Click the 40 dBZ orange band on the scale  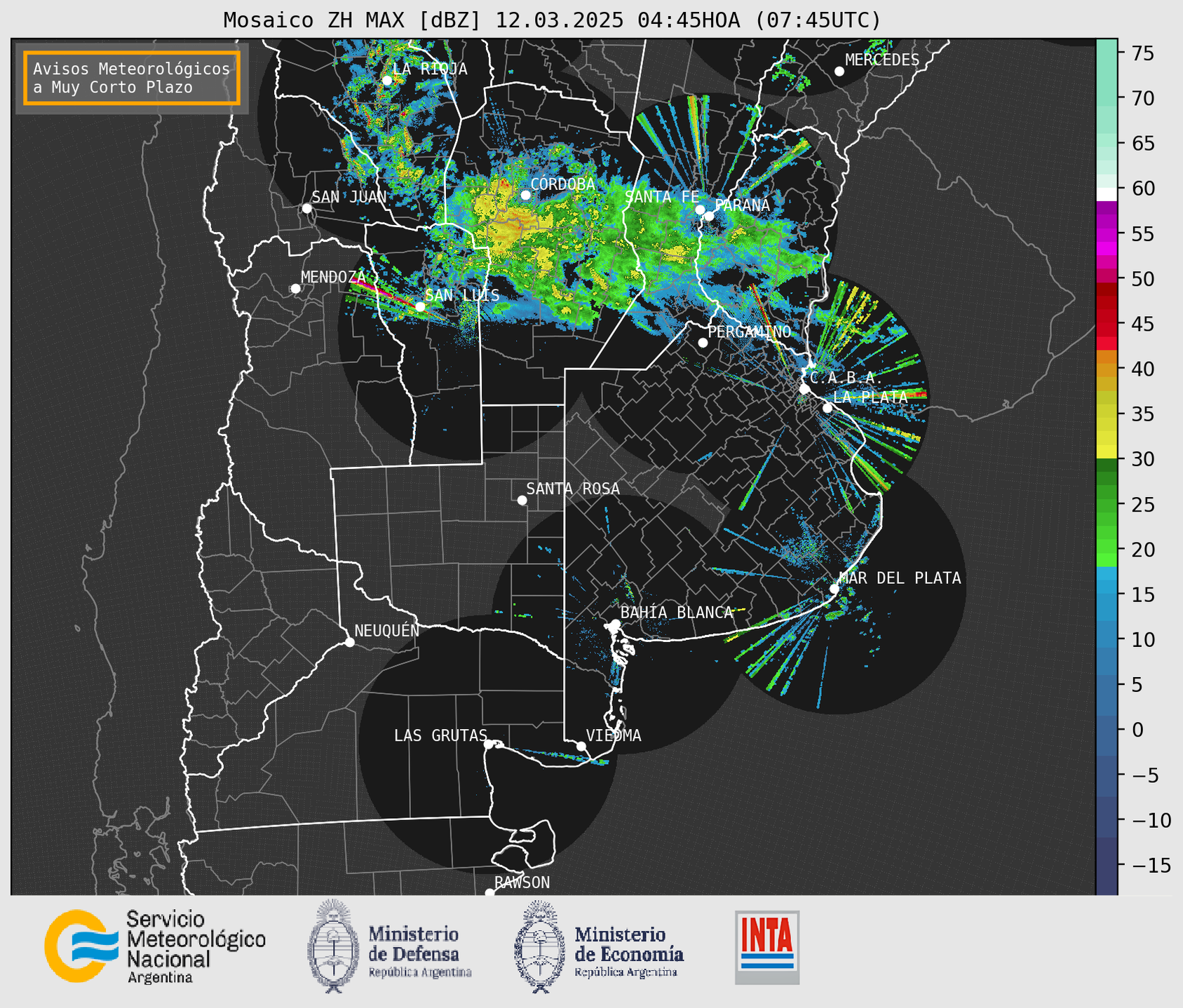(1107, 370)
